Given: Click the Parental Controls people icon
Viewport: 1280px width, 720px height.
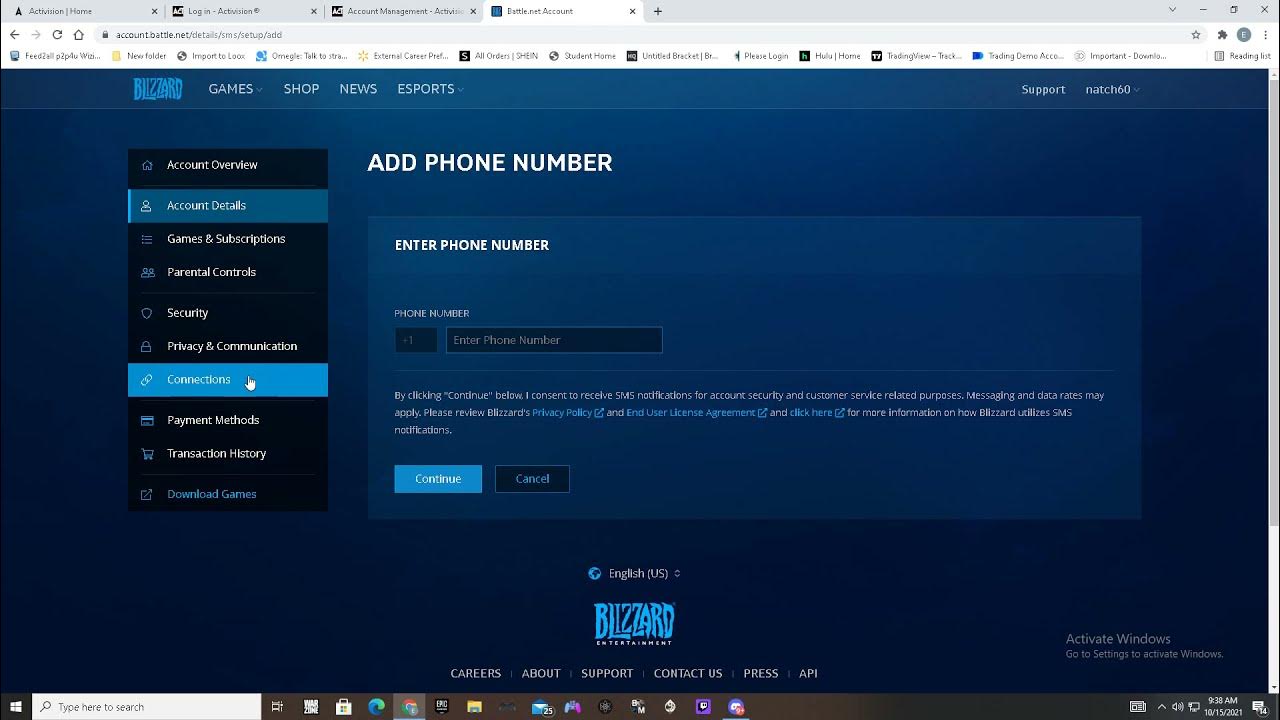Looking at the screenshot, I should [x=147, y=272].
